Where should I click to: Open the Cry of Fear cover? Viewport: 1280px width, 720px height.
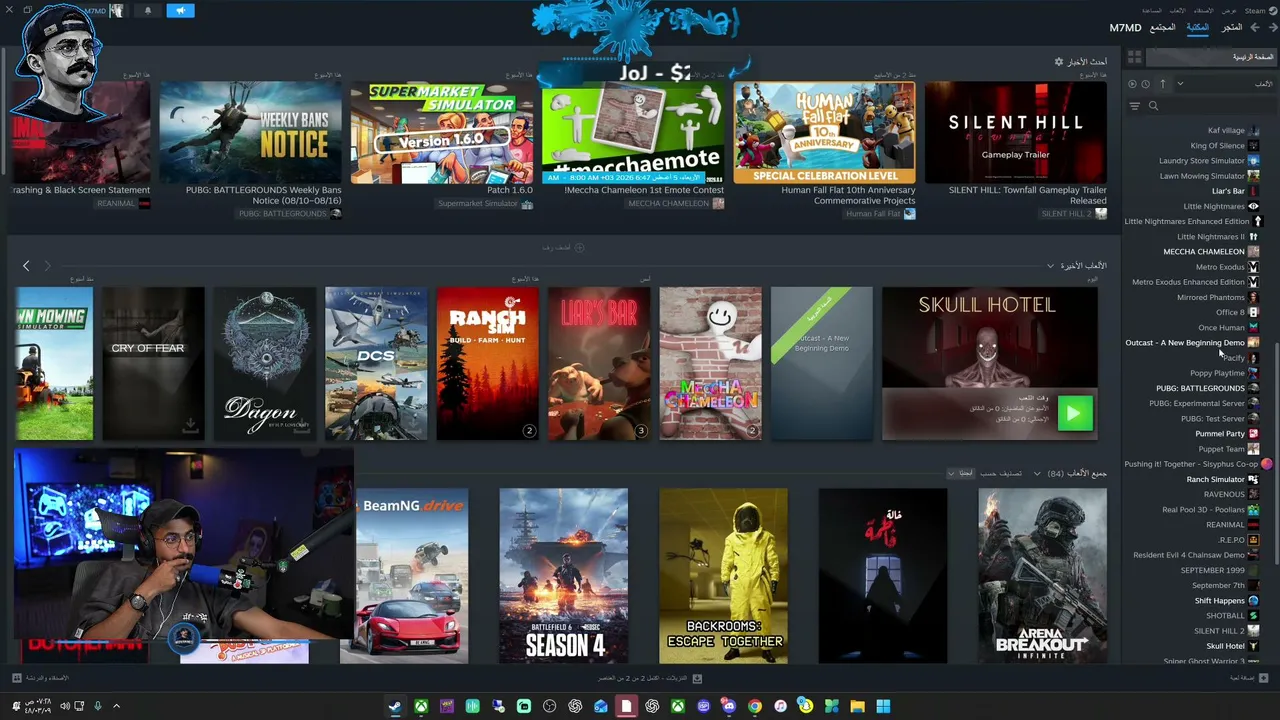point(153,364)
